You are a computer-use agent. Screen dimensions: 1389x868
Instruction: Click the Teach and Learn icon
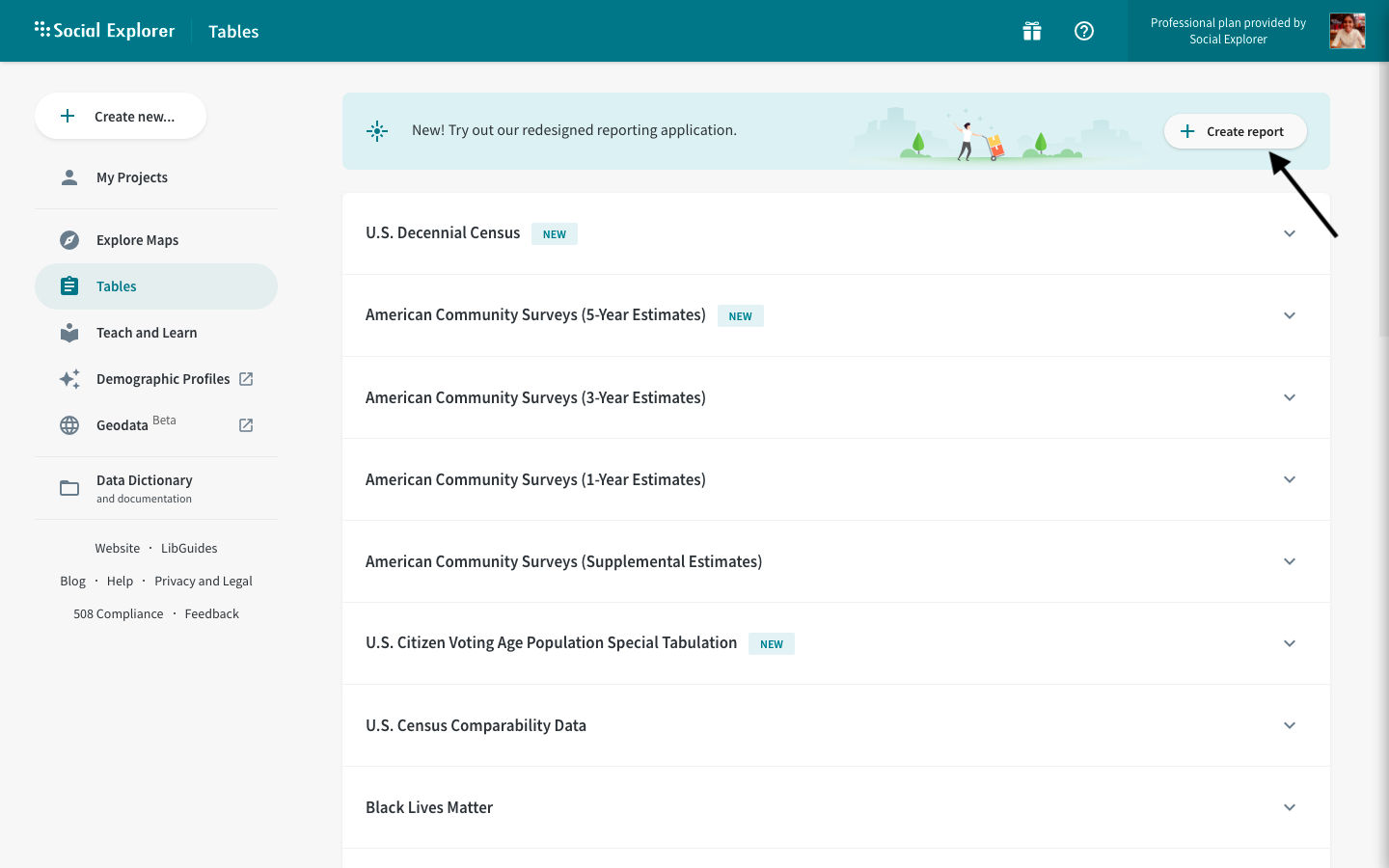(69, 333)
